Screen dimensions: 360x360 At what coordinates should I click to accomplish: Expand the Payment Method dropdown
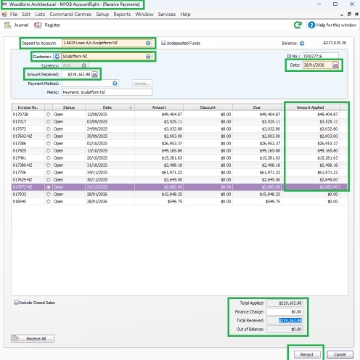pyautogui.click(x=115, y=83)
